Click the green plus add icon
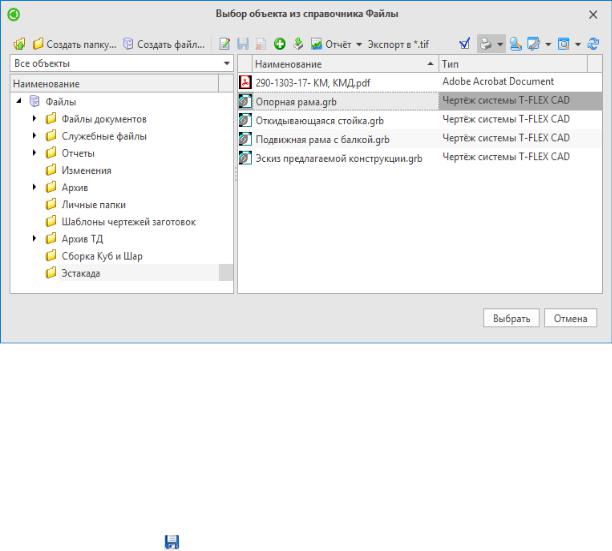The width and height of the screenshot is (612, 551). [x=279, y=44]
